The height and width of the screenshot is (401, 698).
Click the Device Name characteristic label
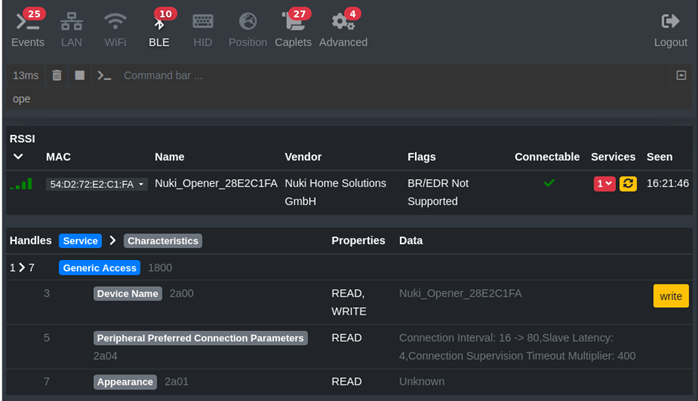click(x=128, y=294)
